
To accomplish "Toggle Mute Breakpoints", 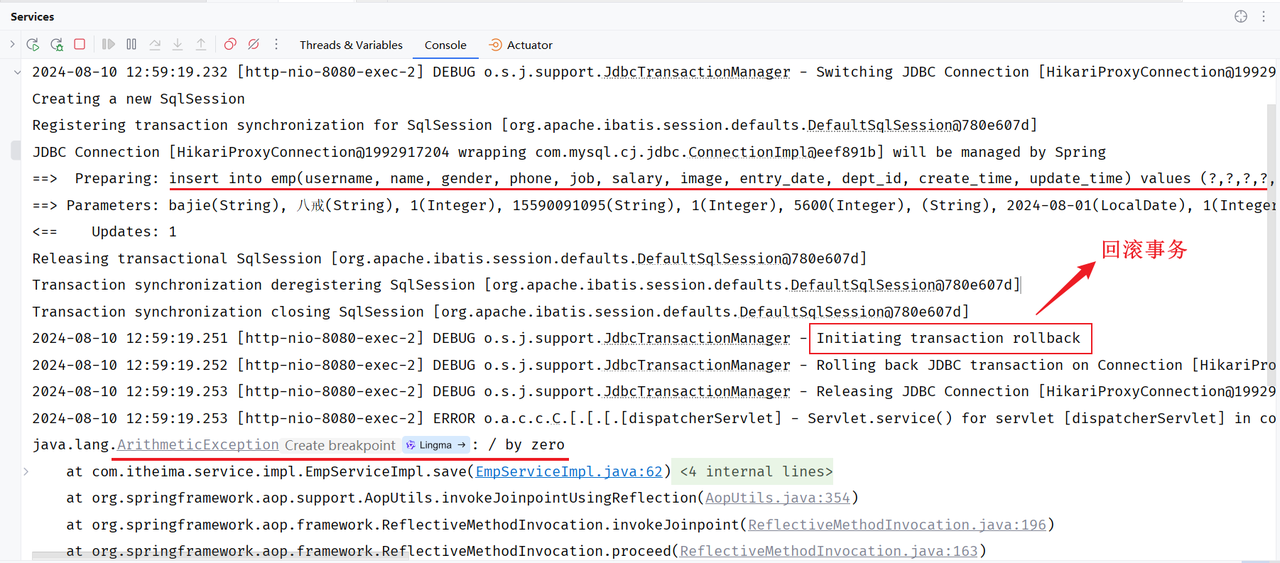I will pyautogui.click(x=253, y=45).
